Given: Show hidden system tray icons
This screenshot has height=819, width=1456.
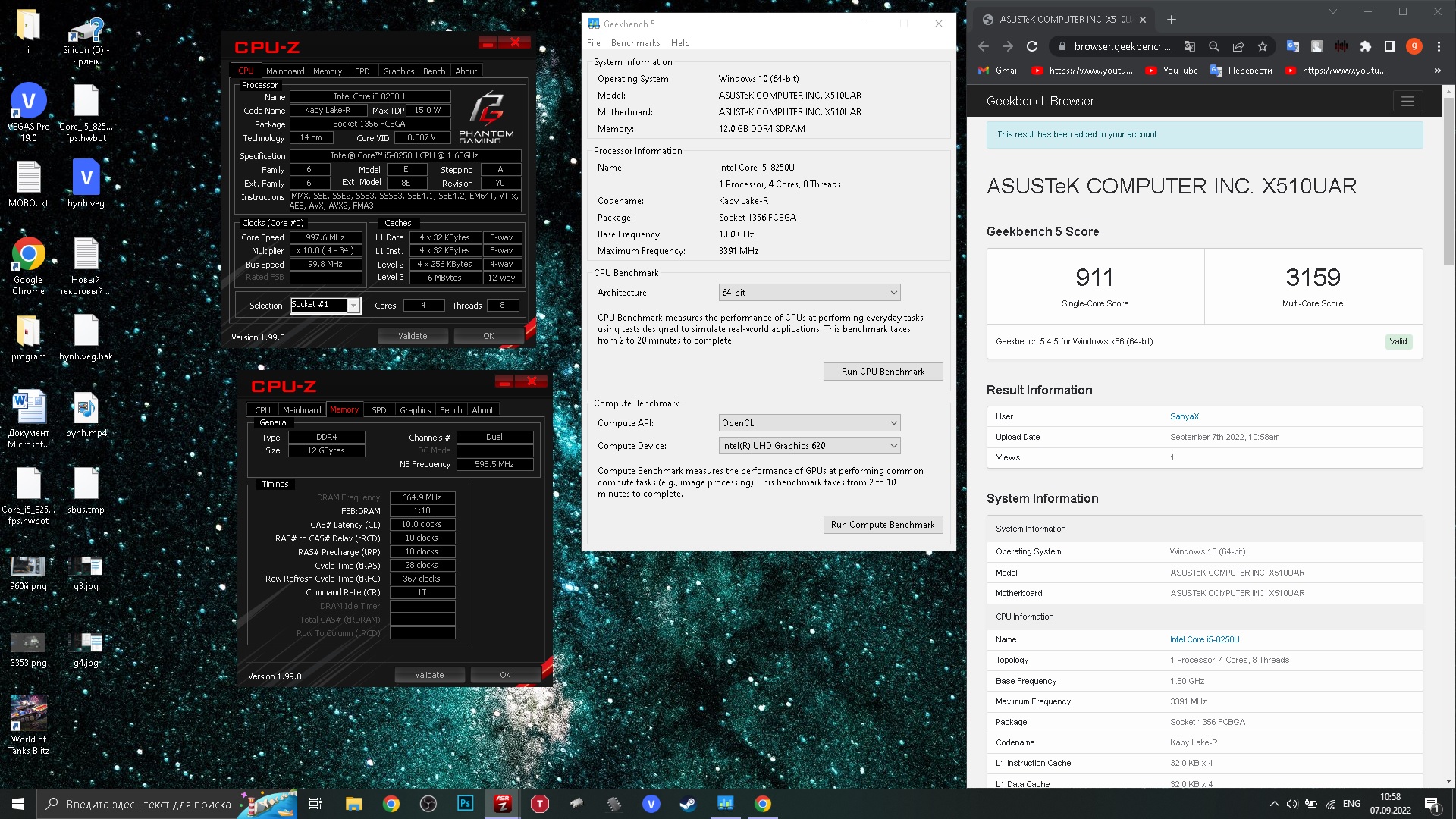Looking at the screenshot, I should (x=1274, y=804).
